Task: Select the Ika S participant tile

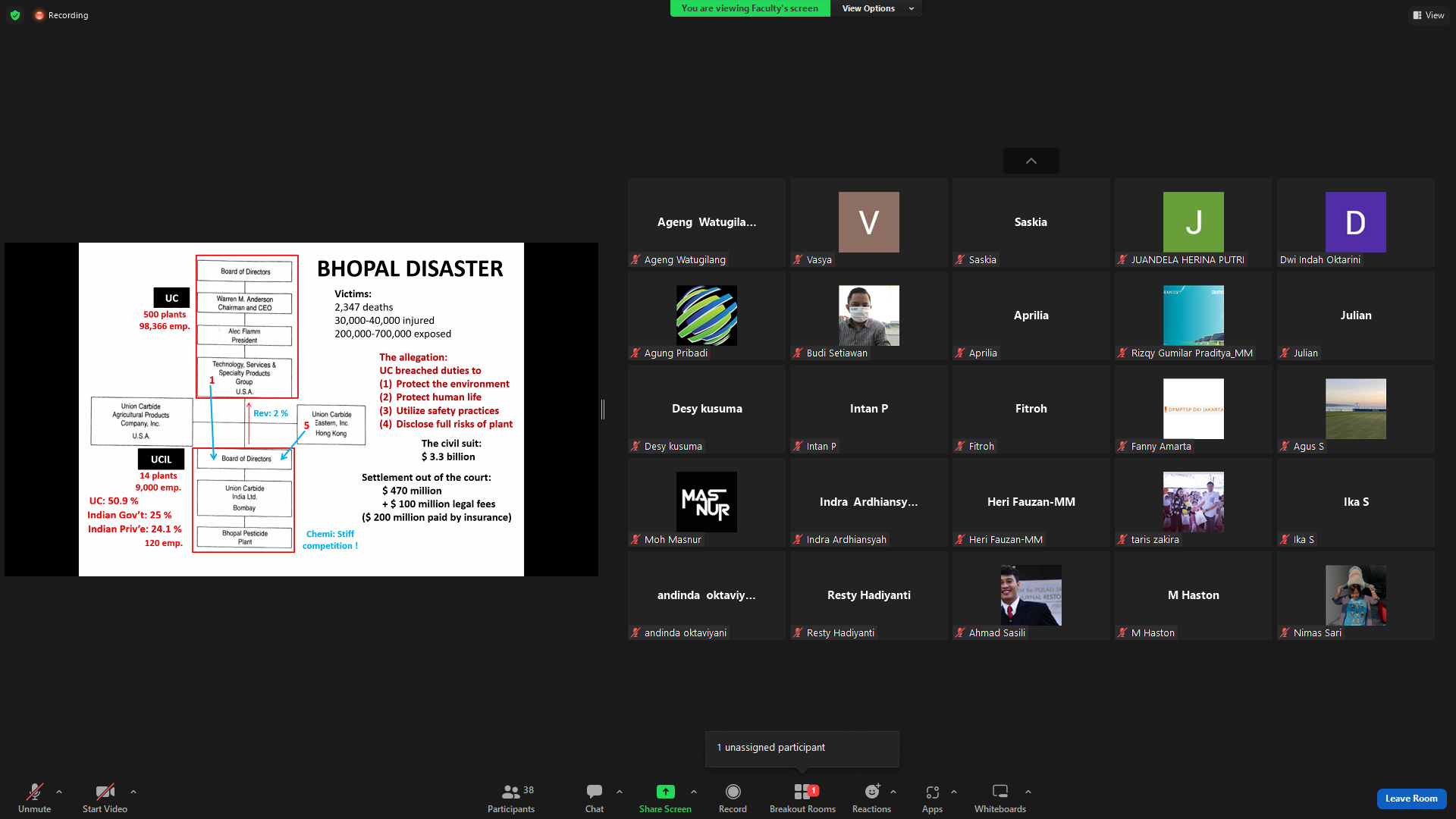Action: pyautogui.click(x=1356, y=502)
